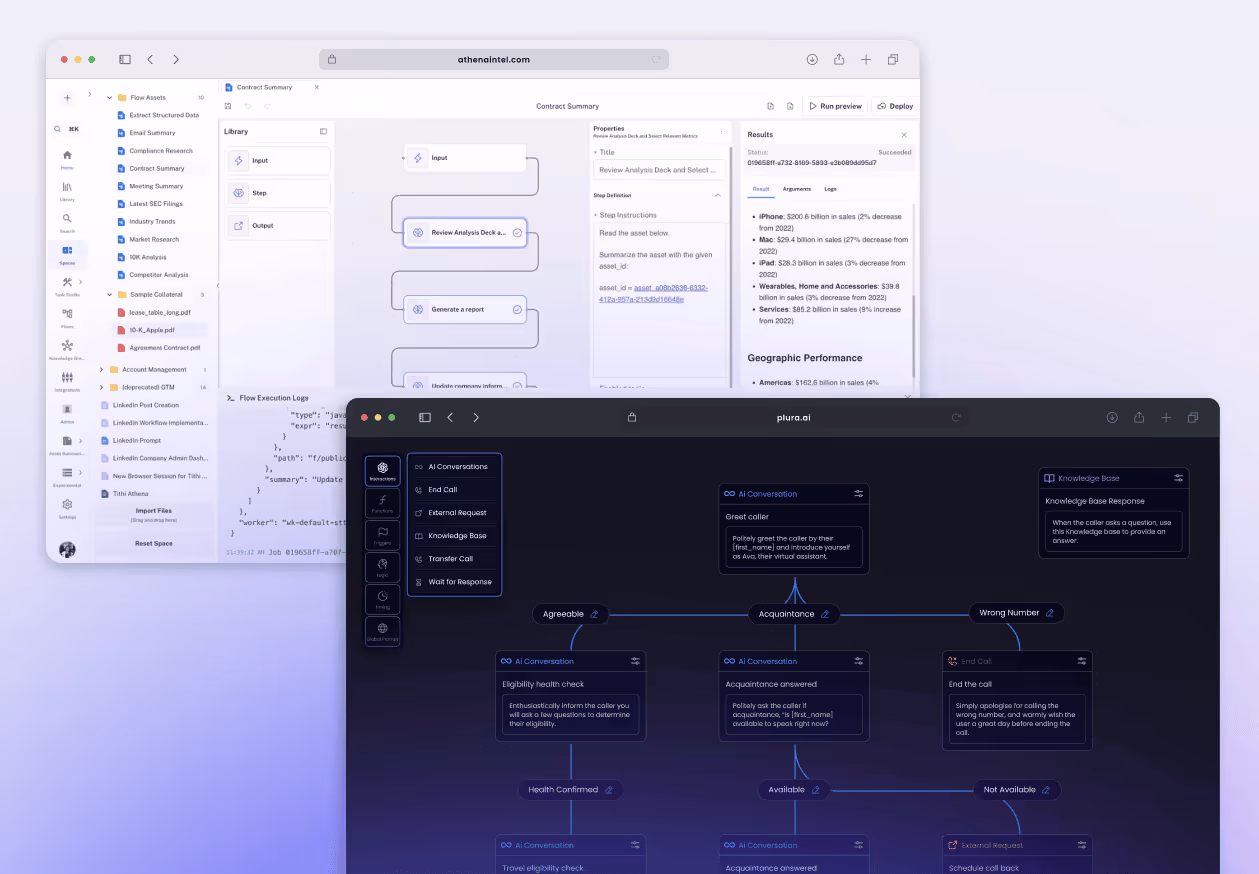Switch to the Arguments tab in Results
The height and width of the screenshot is (874, 1259).
coord(796,189)
